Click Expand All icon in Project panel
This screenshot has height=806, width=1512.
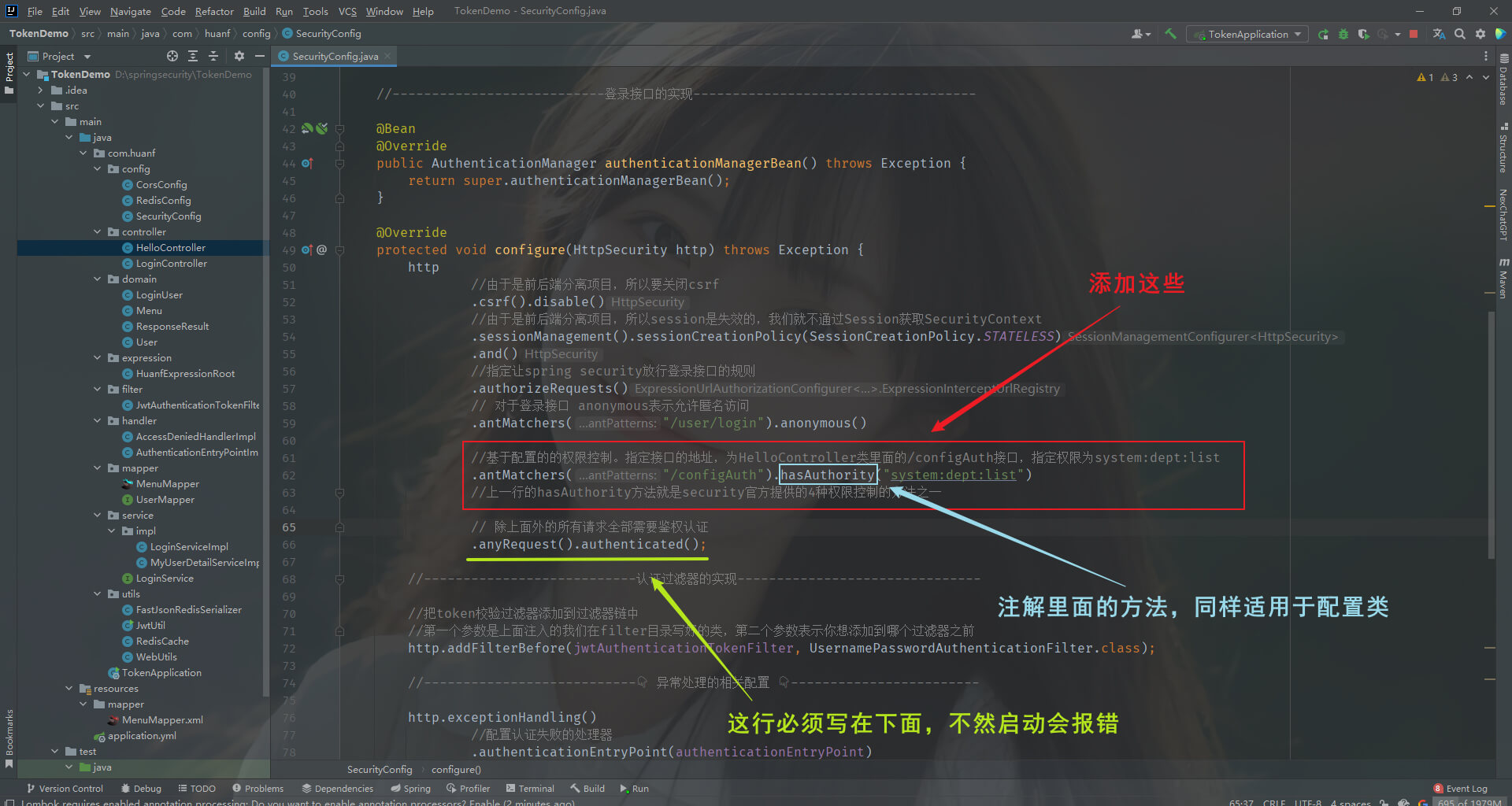(x=193, y=56)
